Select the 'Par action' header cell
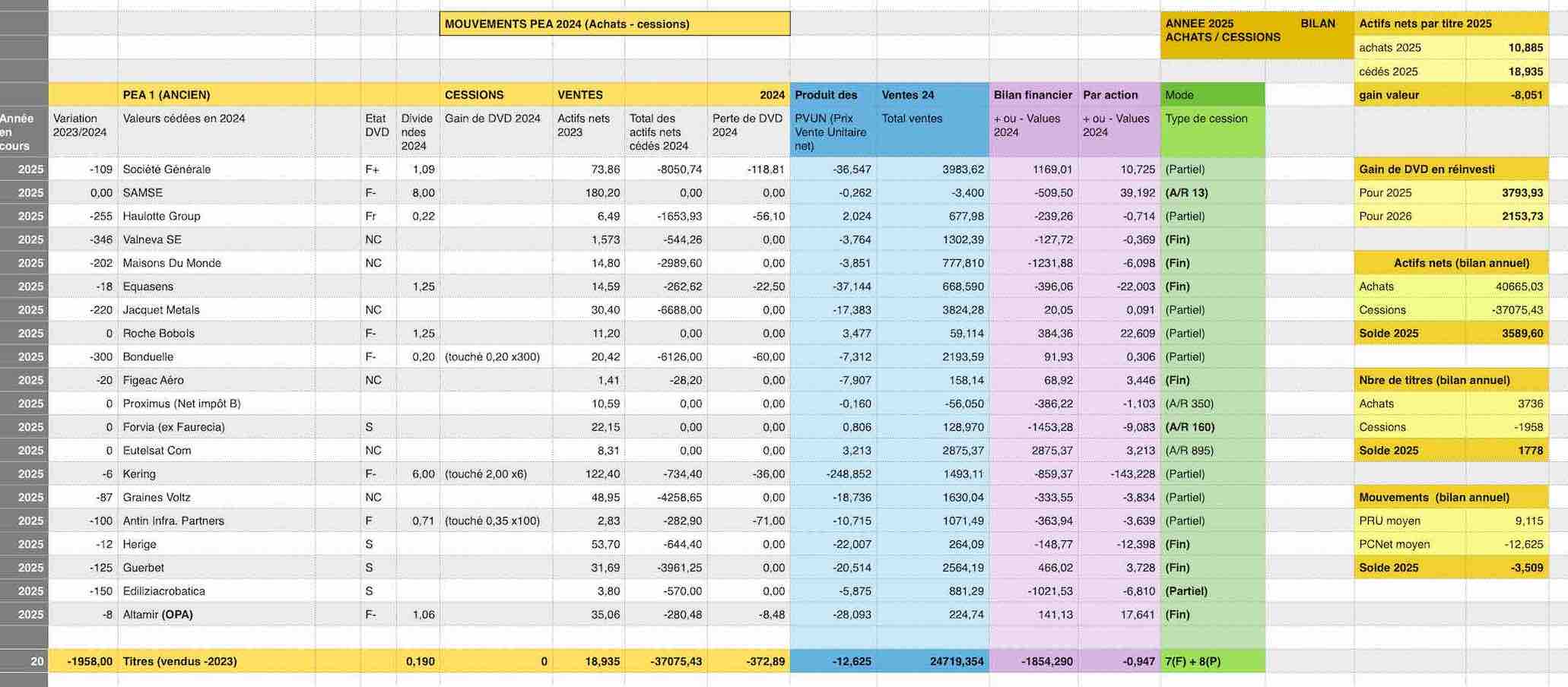Viewport: 1568px width, 687px height. point(1119,95)
